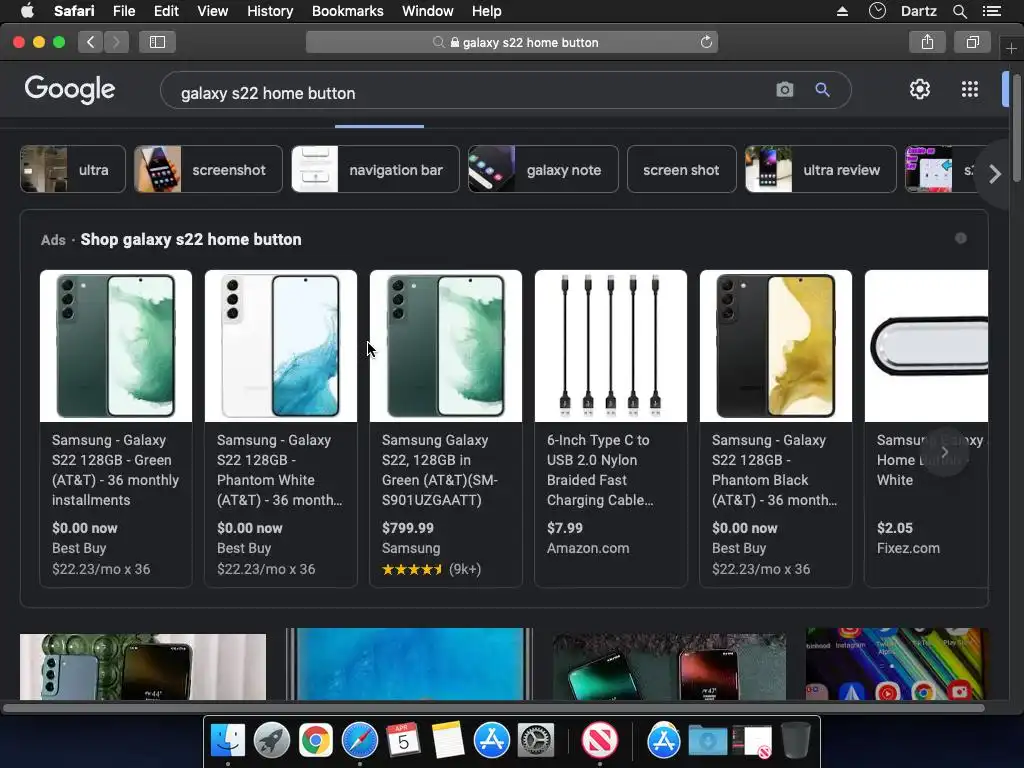Click the Time Machine clock icon
The width and height of the screenshot is (1024, 768).
(877, 11)
